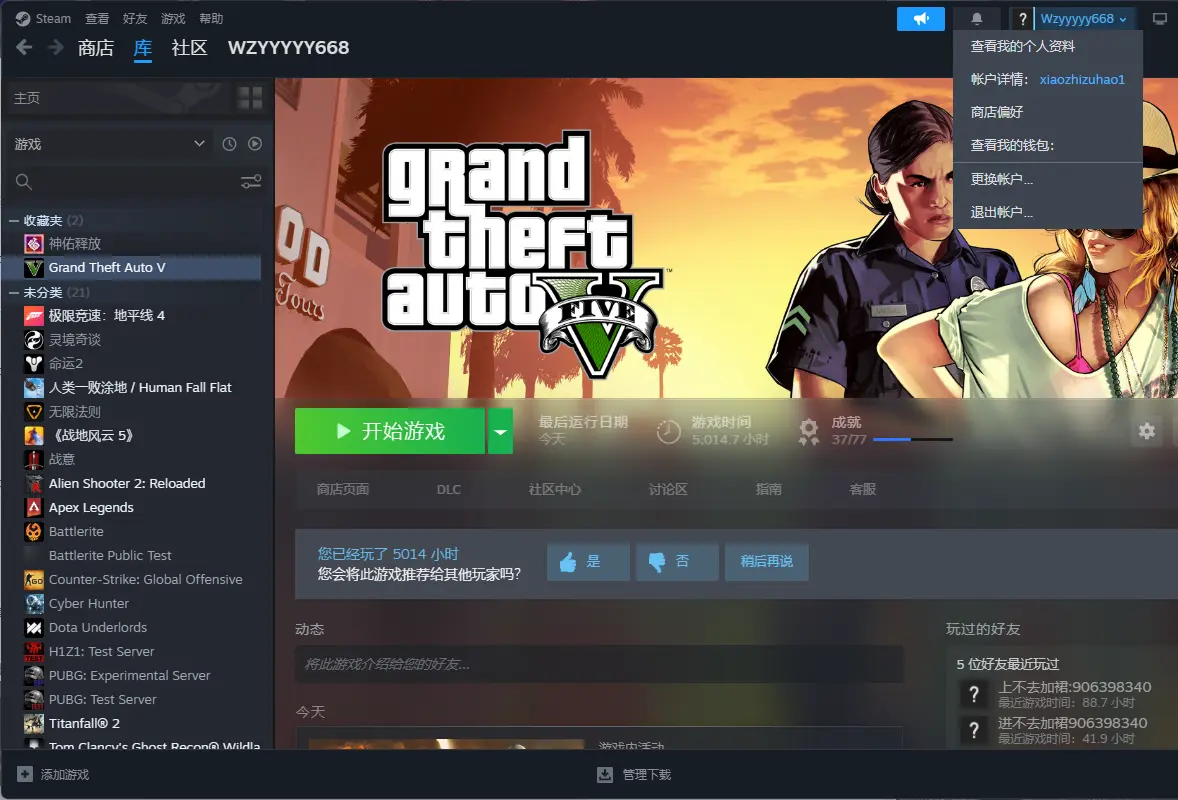Viewport: 1178px width, 800px height.
Task: Select the Dota Underlords game icon
Action: 34,628
